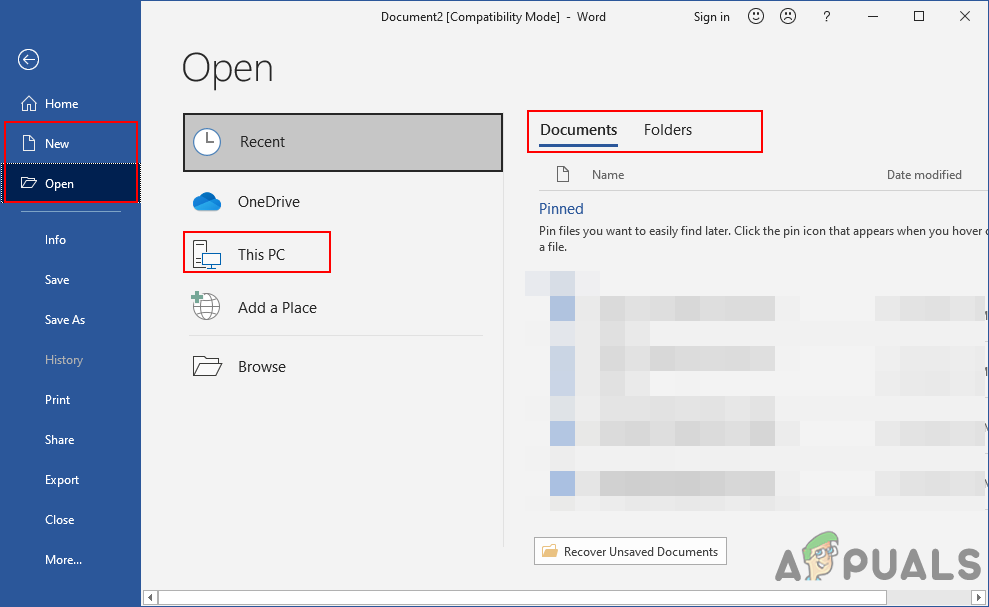Open the New document menu item
The width and height of the screenshot is (989, 607).
pos(57,144)
